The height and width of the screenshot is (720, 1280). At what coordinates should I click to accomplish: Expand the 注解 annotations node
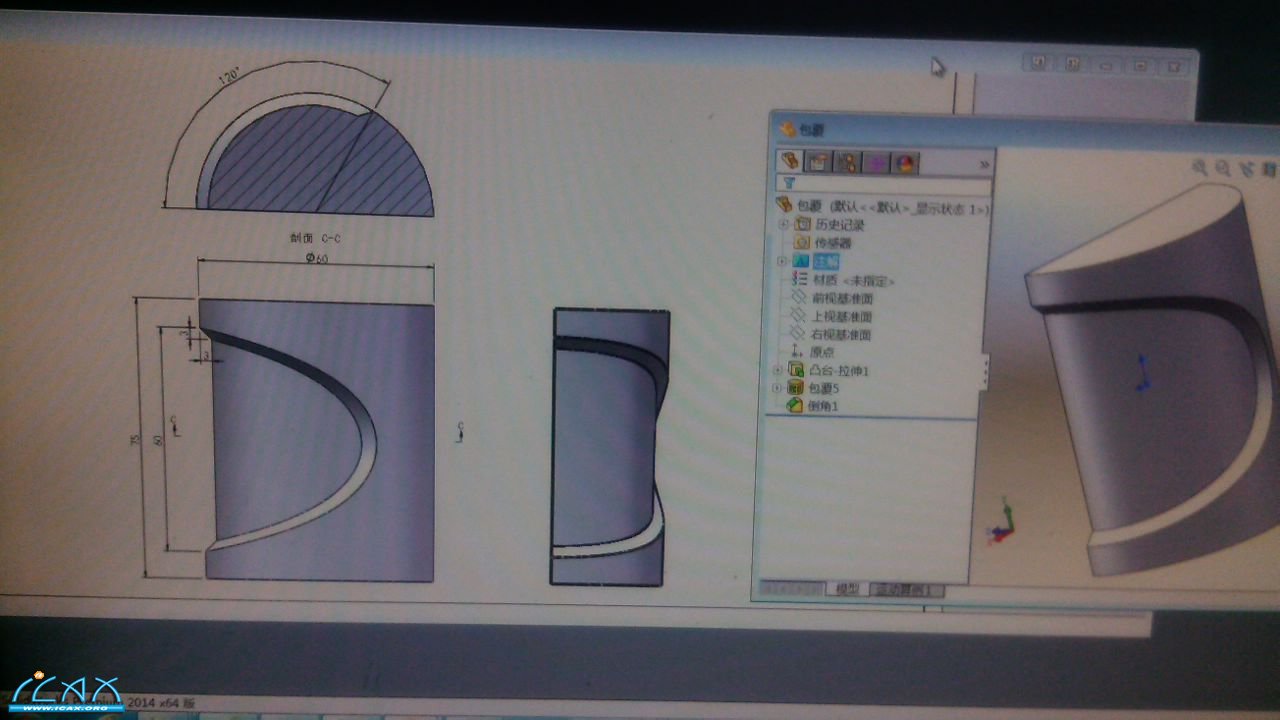coord(783,261)
